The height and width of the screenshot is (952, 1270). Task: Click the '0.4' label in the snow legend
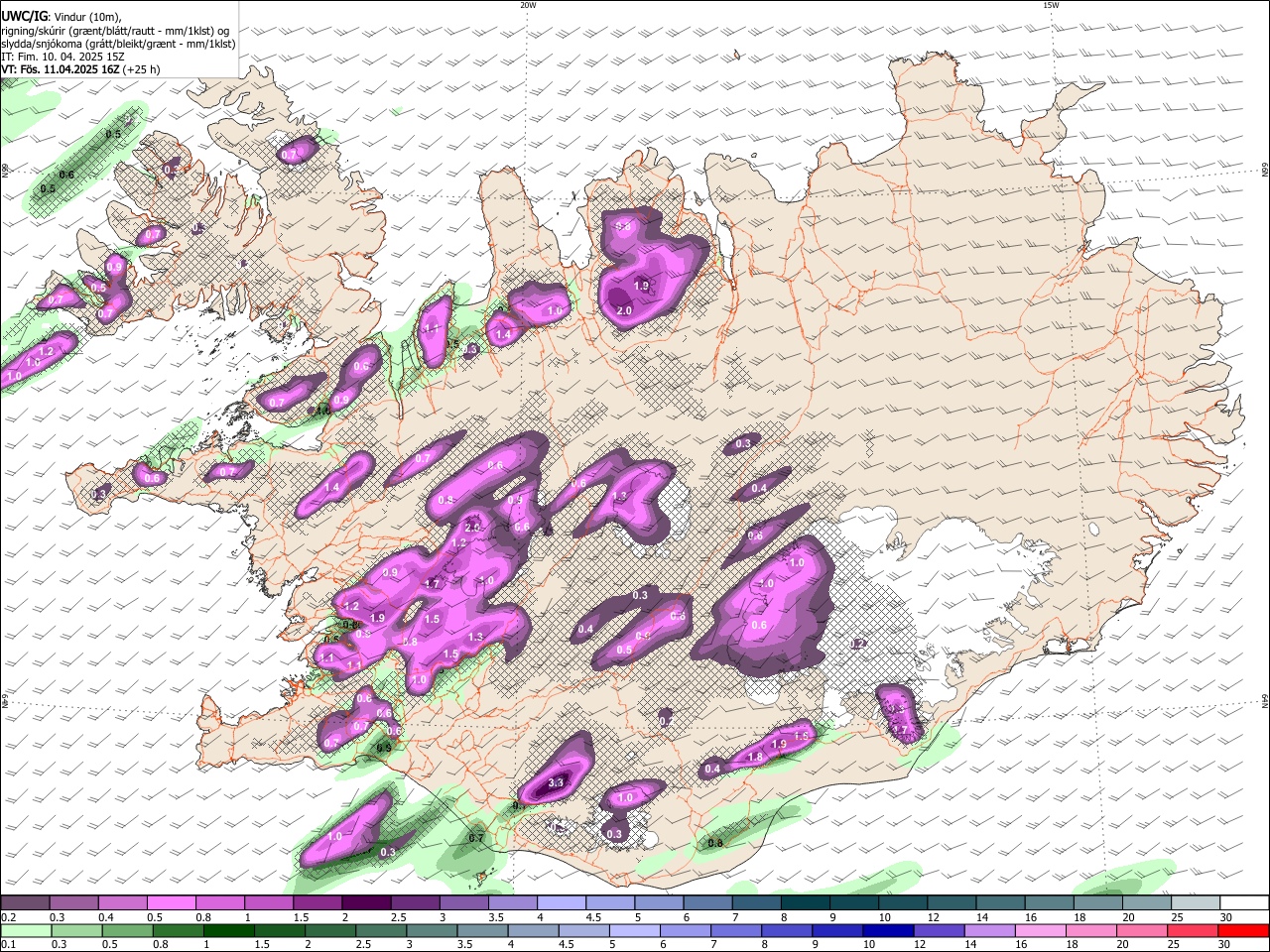[x=106, y=917]
